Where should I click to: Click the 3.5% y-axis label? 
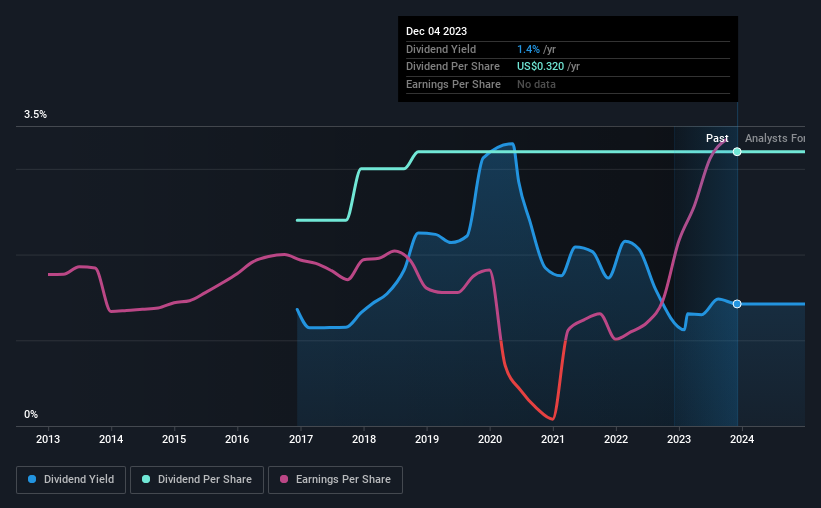coord(35,115)
